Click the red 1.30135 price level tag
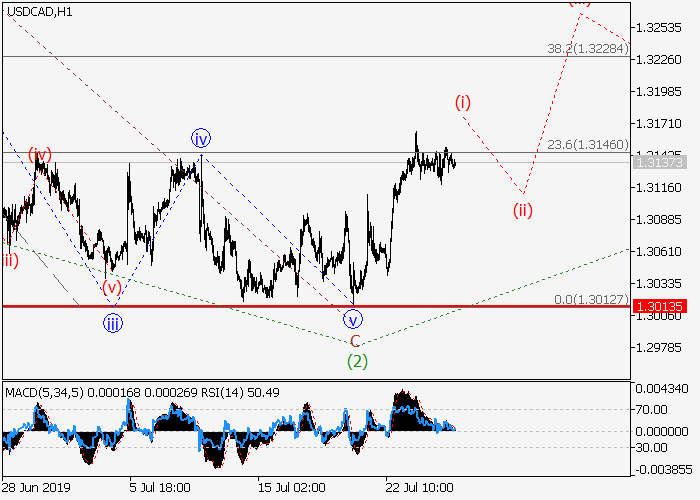The image size is (700, 500). point(660,306)
